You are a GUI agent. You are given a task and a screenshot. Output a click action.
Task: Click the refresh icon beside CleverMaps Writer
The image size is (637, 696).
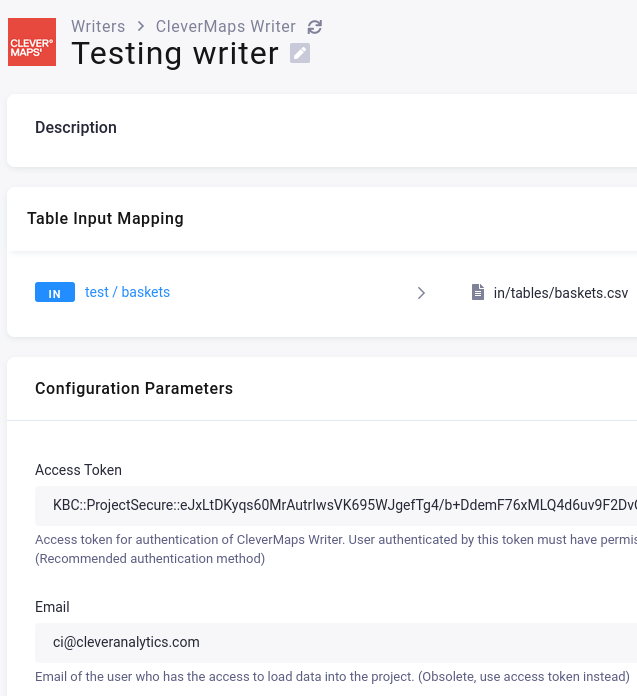tap(315, 27)
